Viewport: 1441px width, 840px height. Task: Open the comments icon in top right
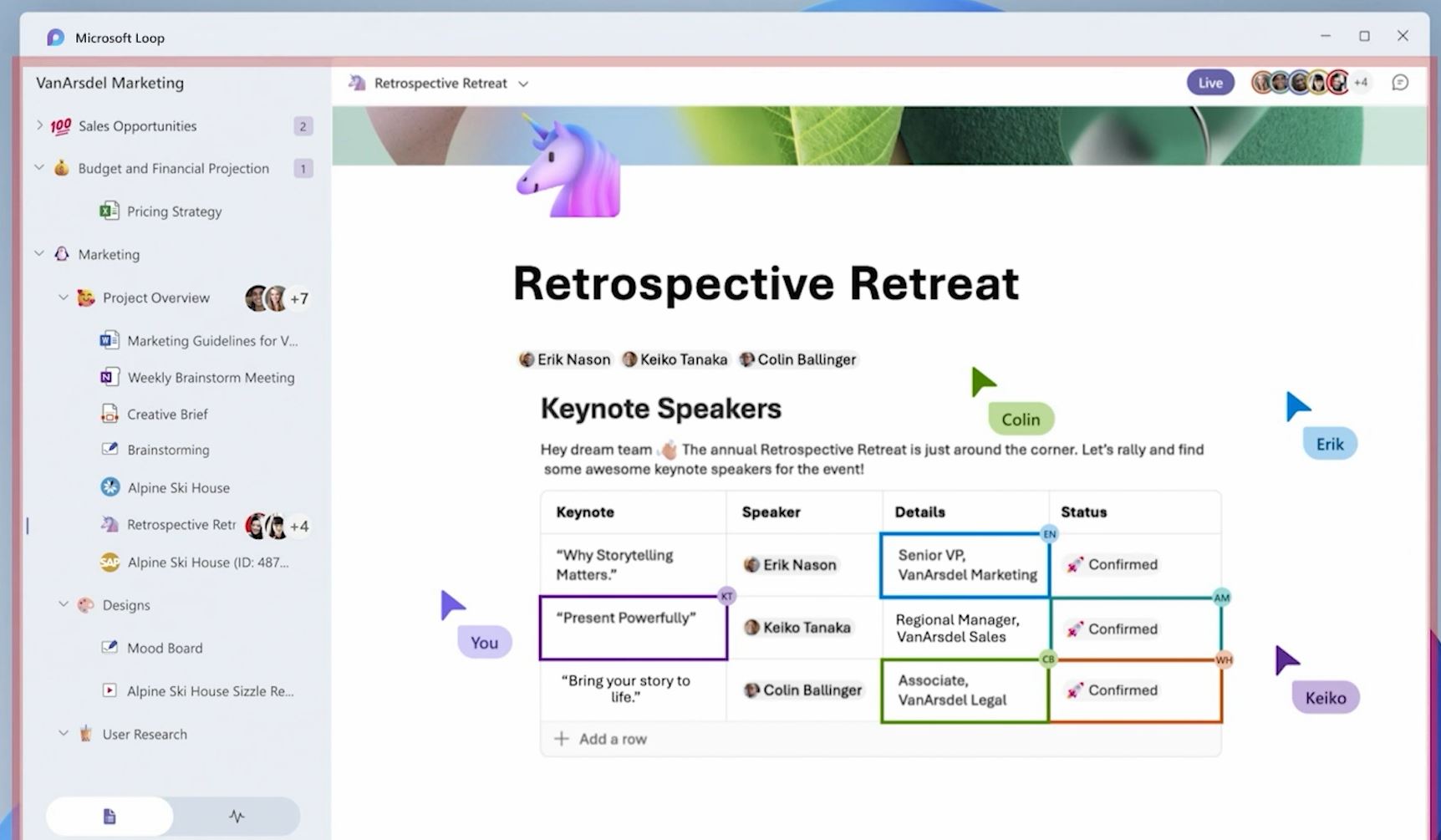click(x=1400, y=83)
